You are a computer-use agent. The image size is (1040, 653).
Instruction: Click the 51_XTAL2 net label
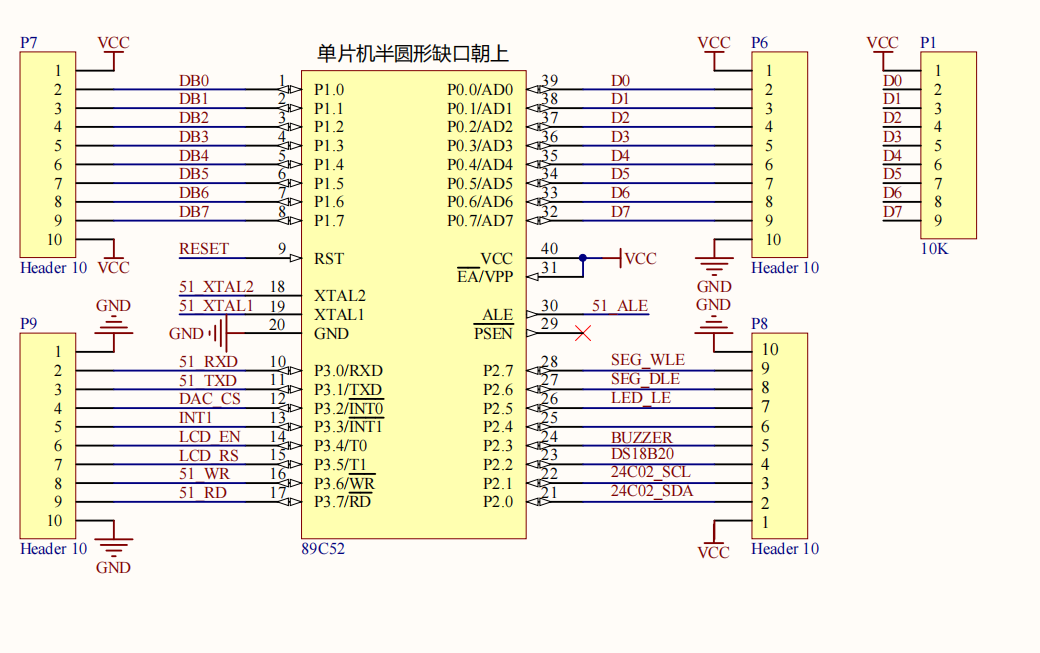216,286
